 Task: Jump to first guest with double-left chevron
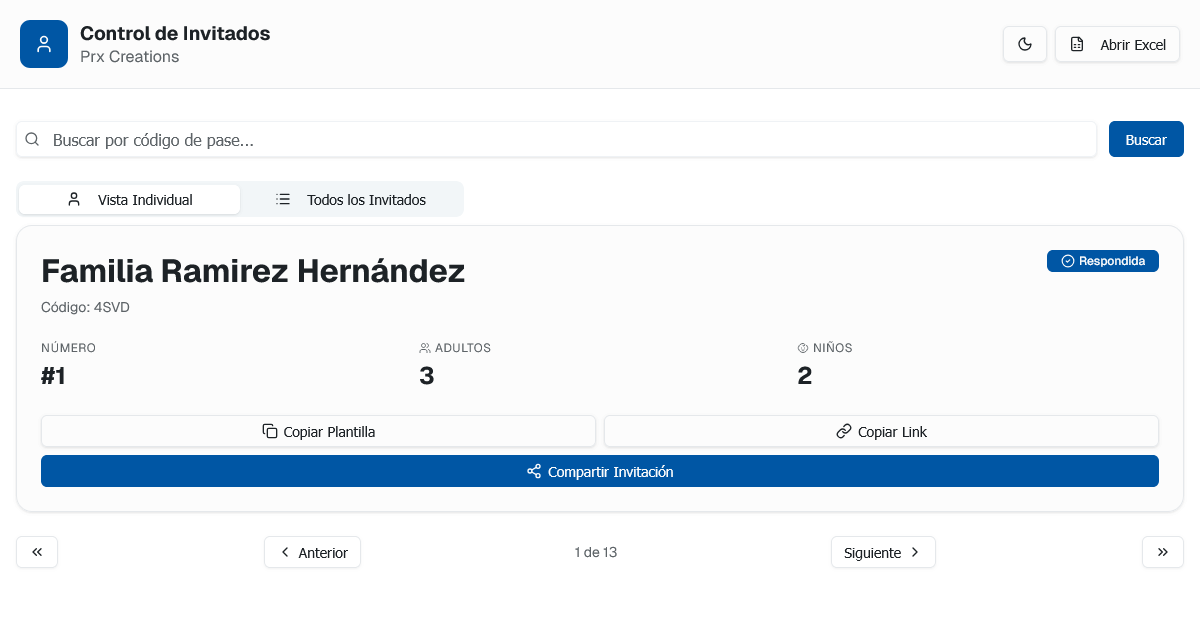click(x=37, y=552)
